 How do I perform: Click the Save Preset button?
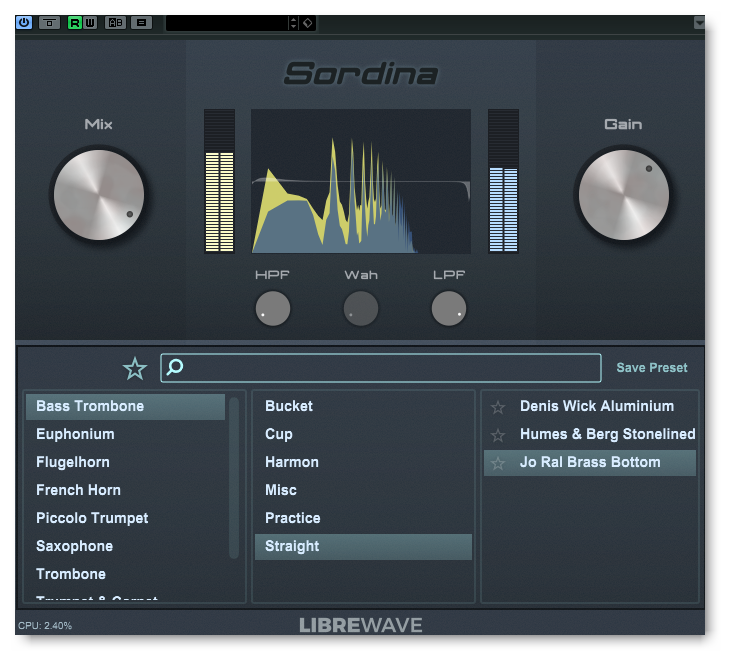pos(652,368)
